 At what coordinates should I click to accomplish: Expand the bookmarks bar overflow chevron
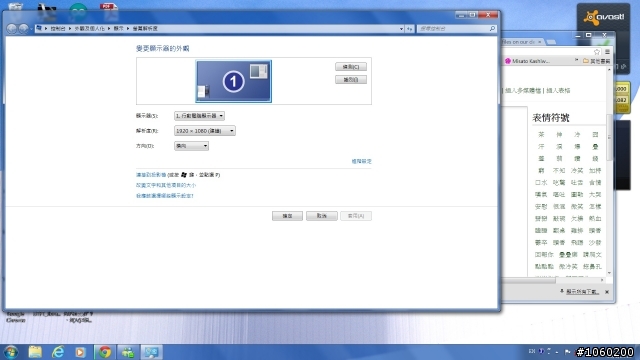[x=576, y=60]
